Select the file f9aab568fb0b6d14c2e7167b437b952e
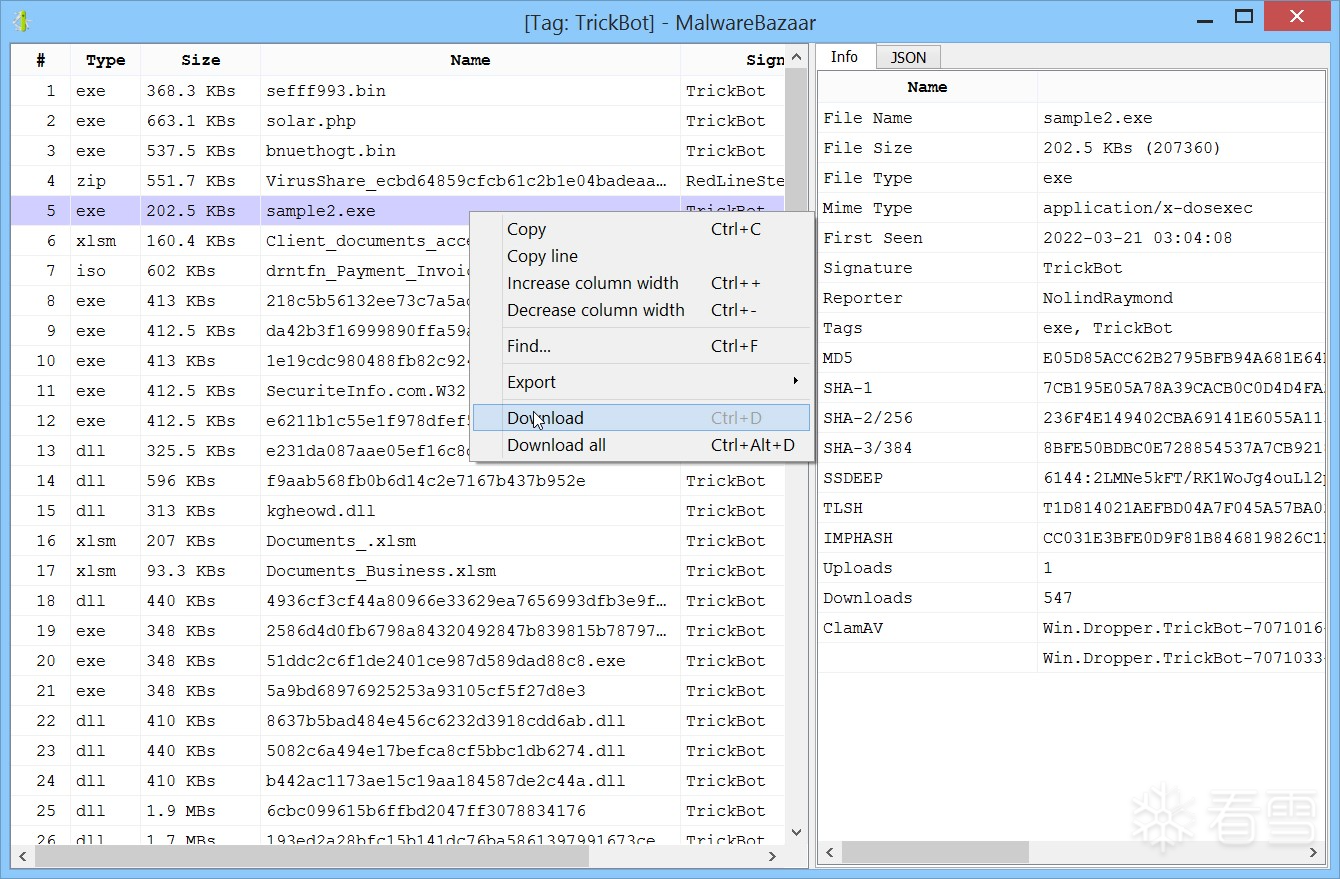 [x=426, y=481]
